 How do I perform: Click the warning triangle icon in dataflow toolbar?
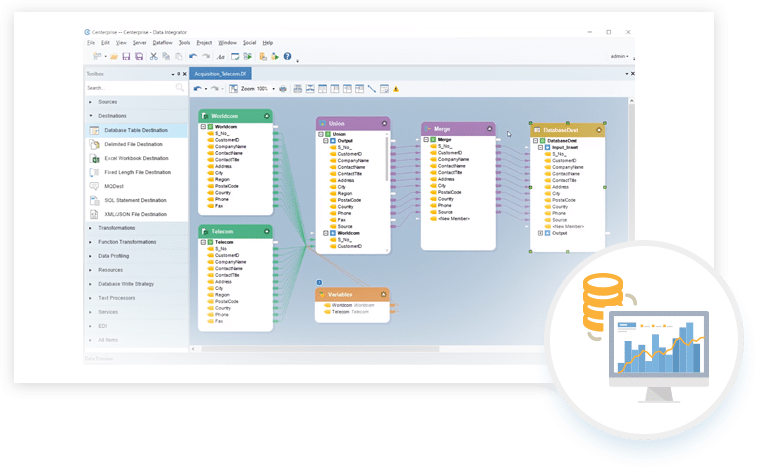coord(396,89)
